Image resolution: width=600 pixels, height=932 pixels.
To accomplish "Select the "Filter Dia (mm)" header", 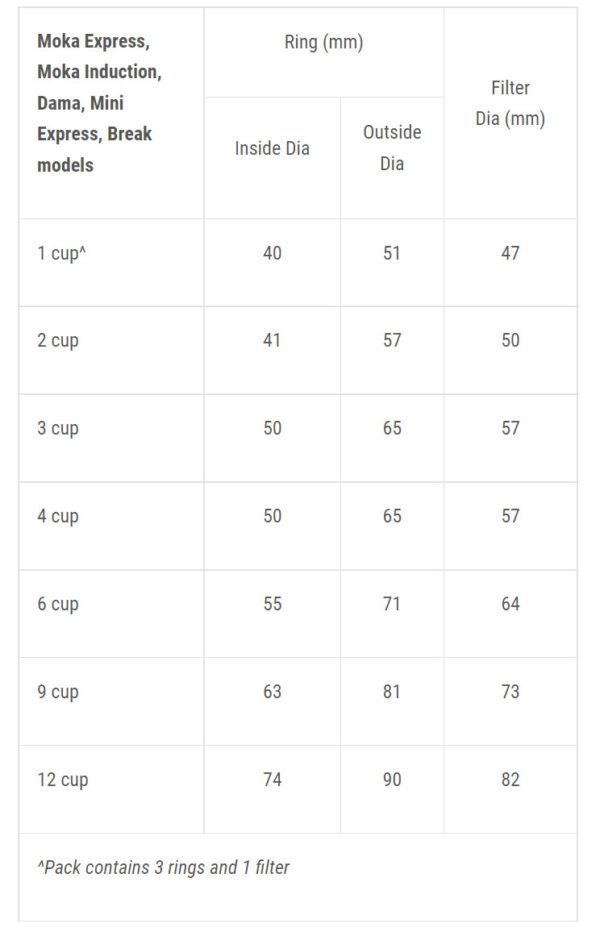I will click(x=510, y=103).
